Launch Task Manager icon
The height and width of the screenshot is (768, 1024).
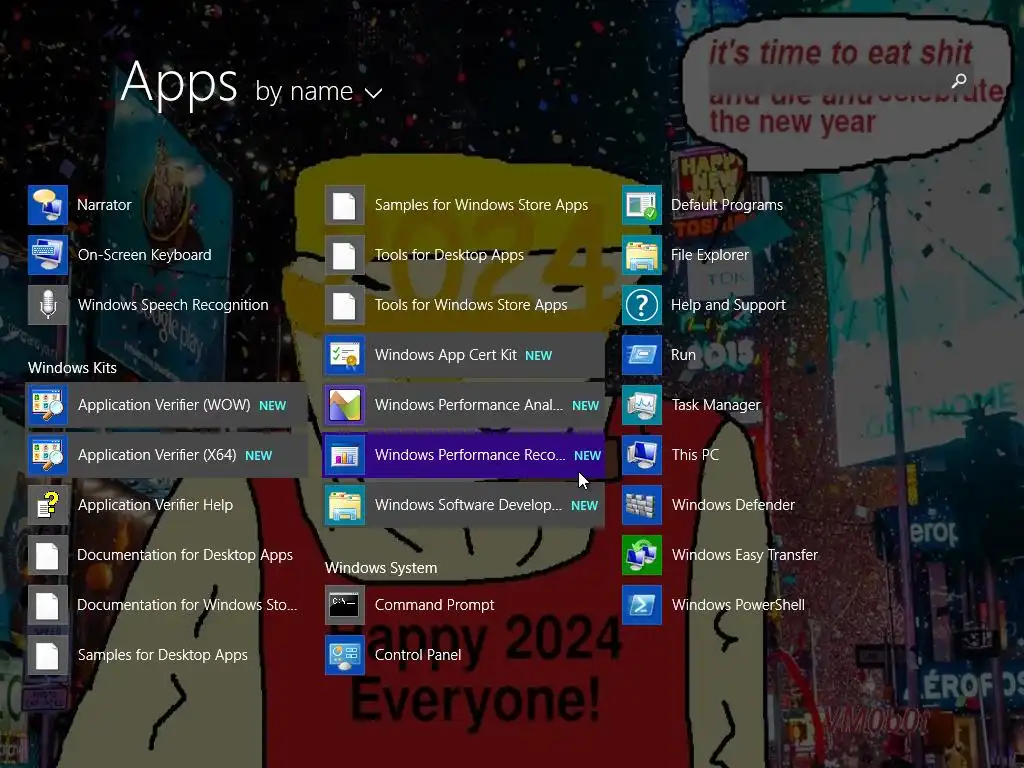tap(641, 405)
